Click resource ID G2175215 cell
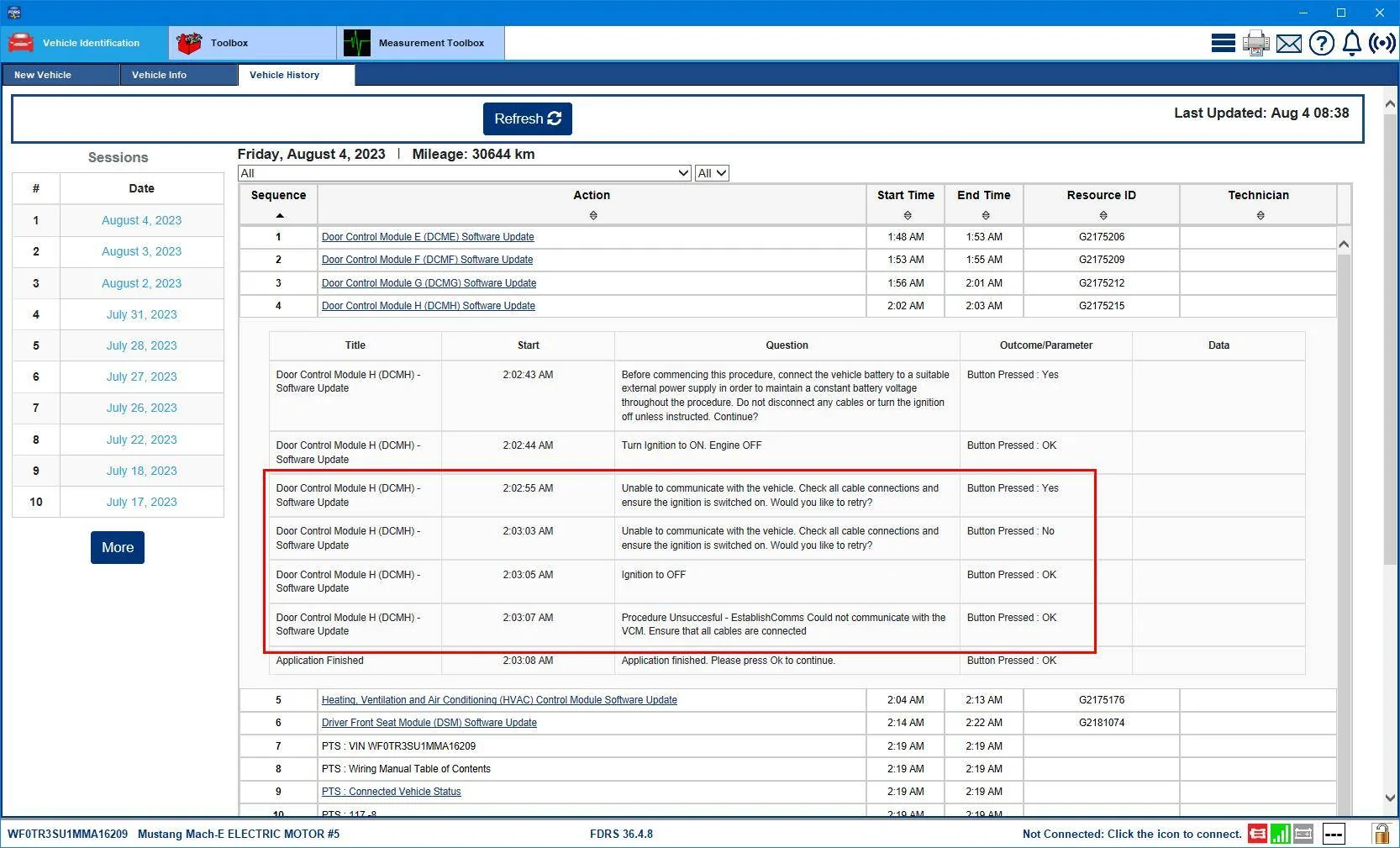 [1101, 306]
